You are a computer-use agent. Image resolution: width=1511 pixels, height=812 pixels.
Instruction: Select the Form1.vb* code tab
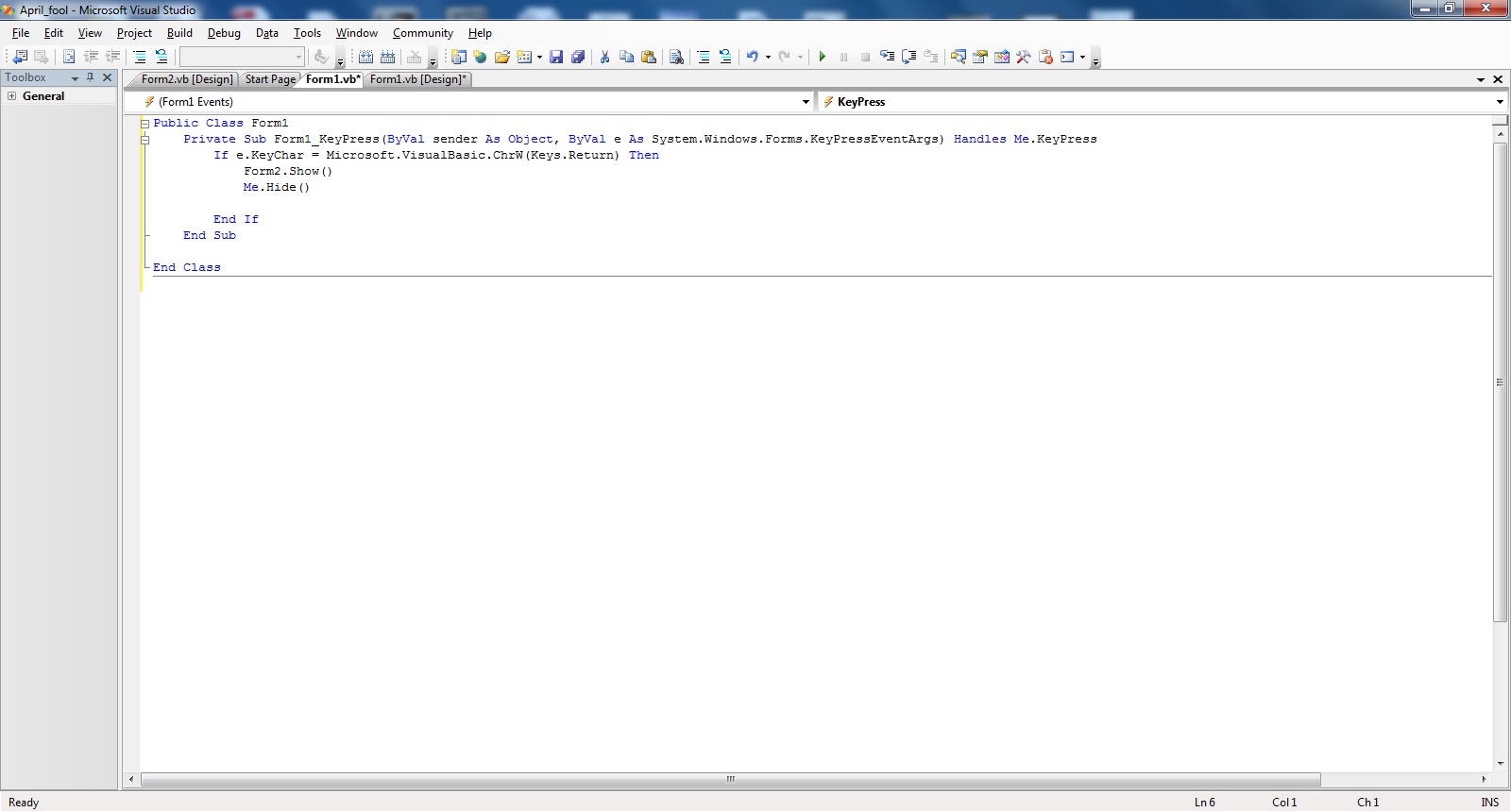[332, 79]
